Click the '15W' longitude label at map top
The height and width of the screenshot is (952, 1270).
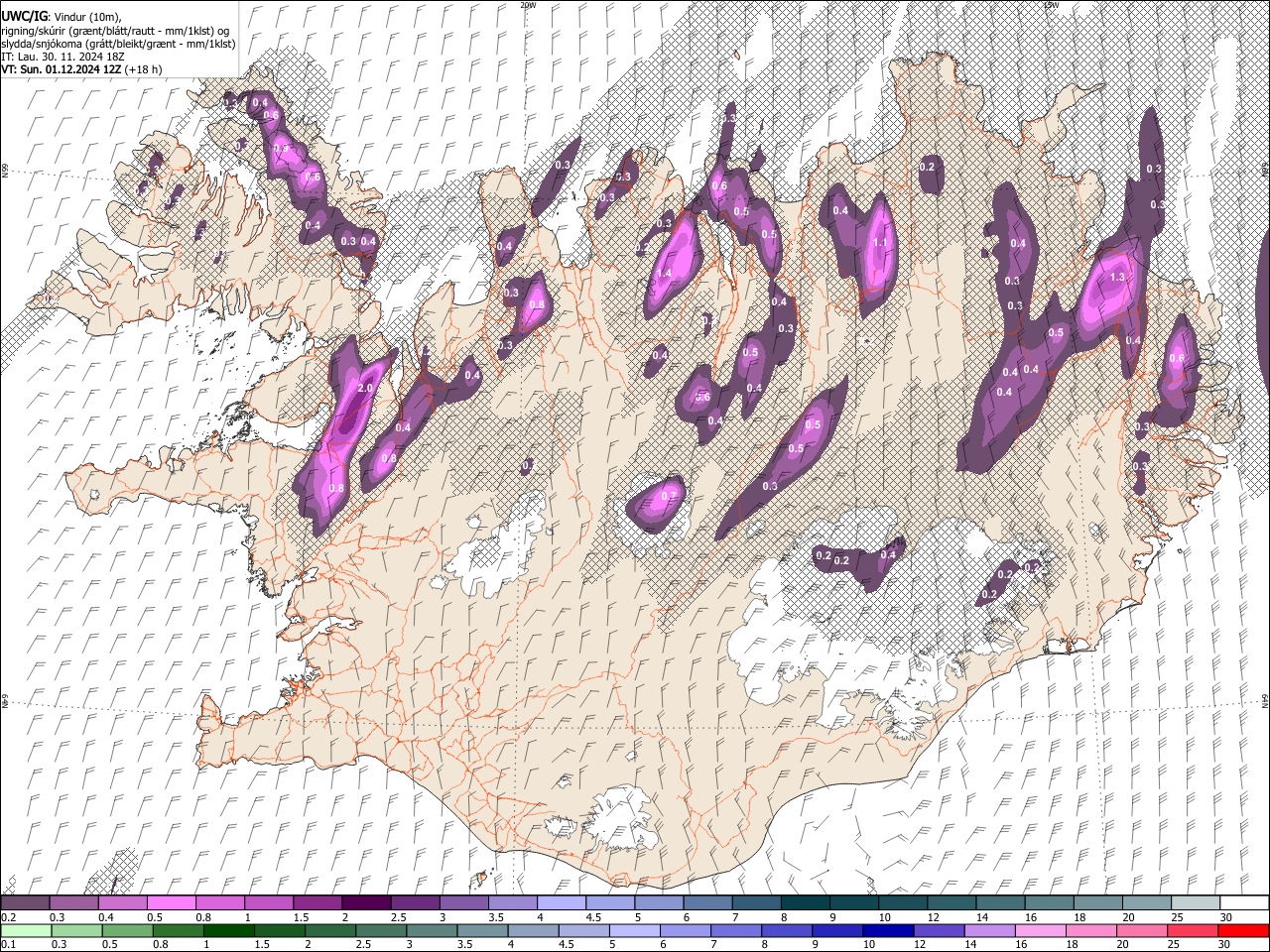point(1051,5)
